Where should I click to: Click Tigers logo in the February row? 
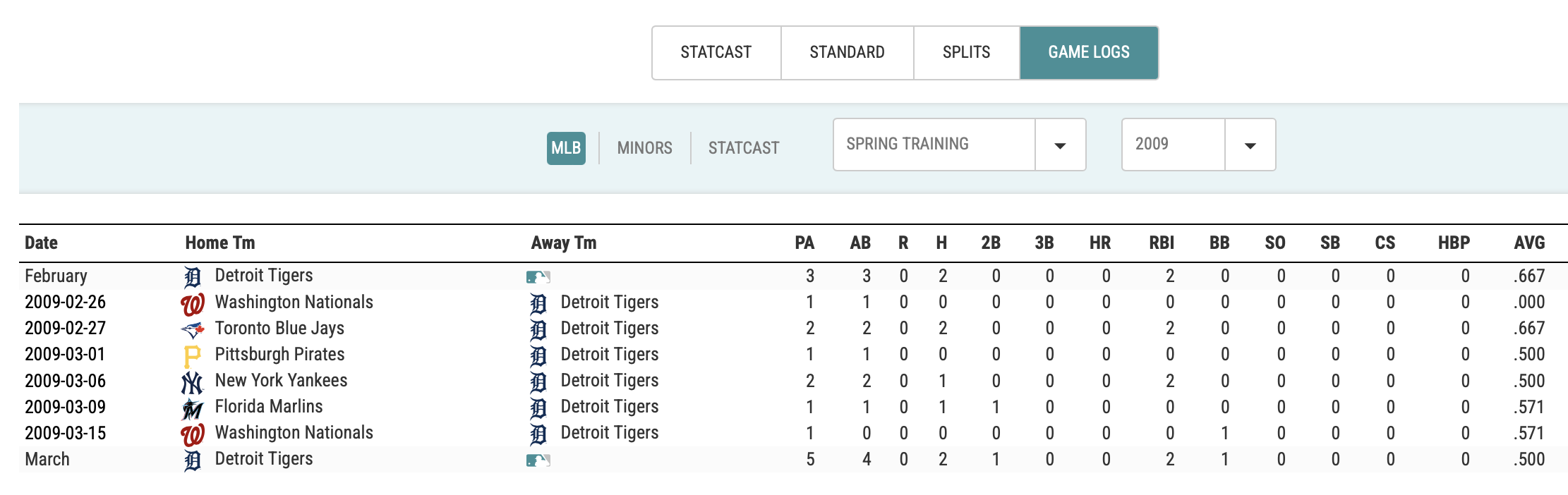pyautogui.click(x=192, y=277)
